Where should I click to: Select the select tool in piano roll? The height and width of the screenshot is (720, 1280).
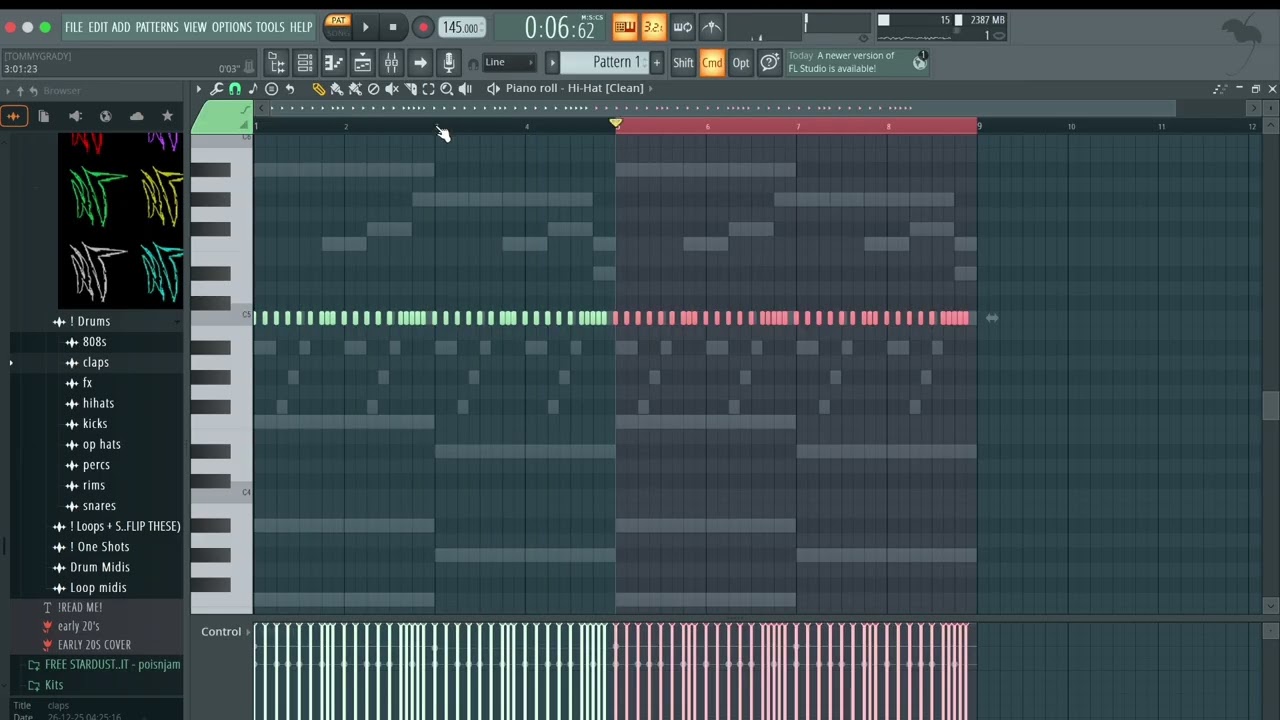[428, 89]
